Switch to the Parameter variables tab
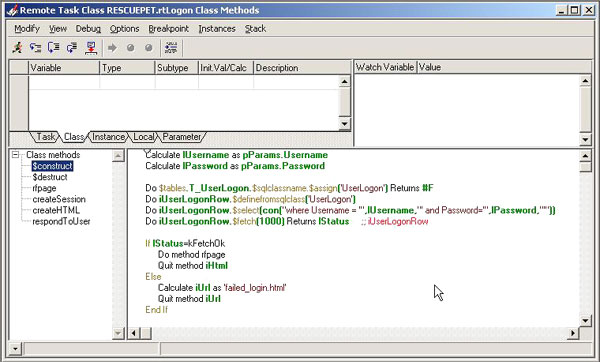This screenshot has height=362, width=600. (182, 137)
